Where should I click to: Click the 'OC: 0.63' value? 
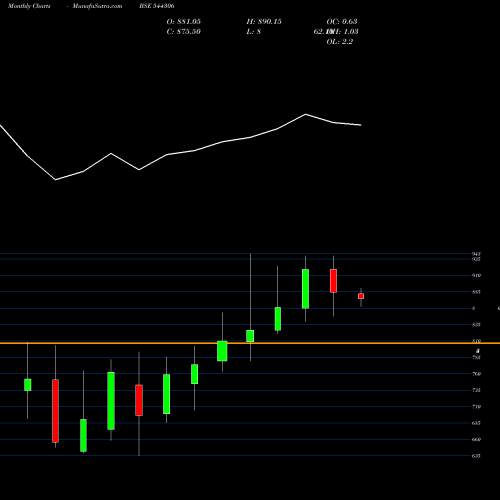point(342,21)
